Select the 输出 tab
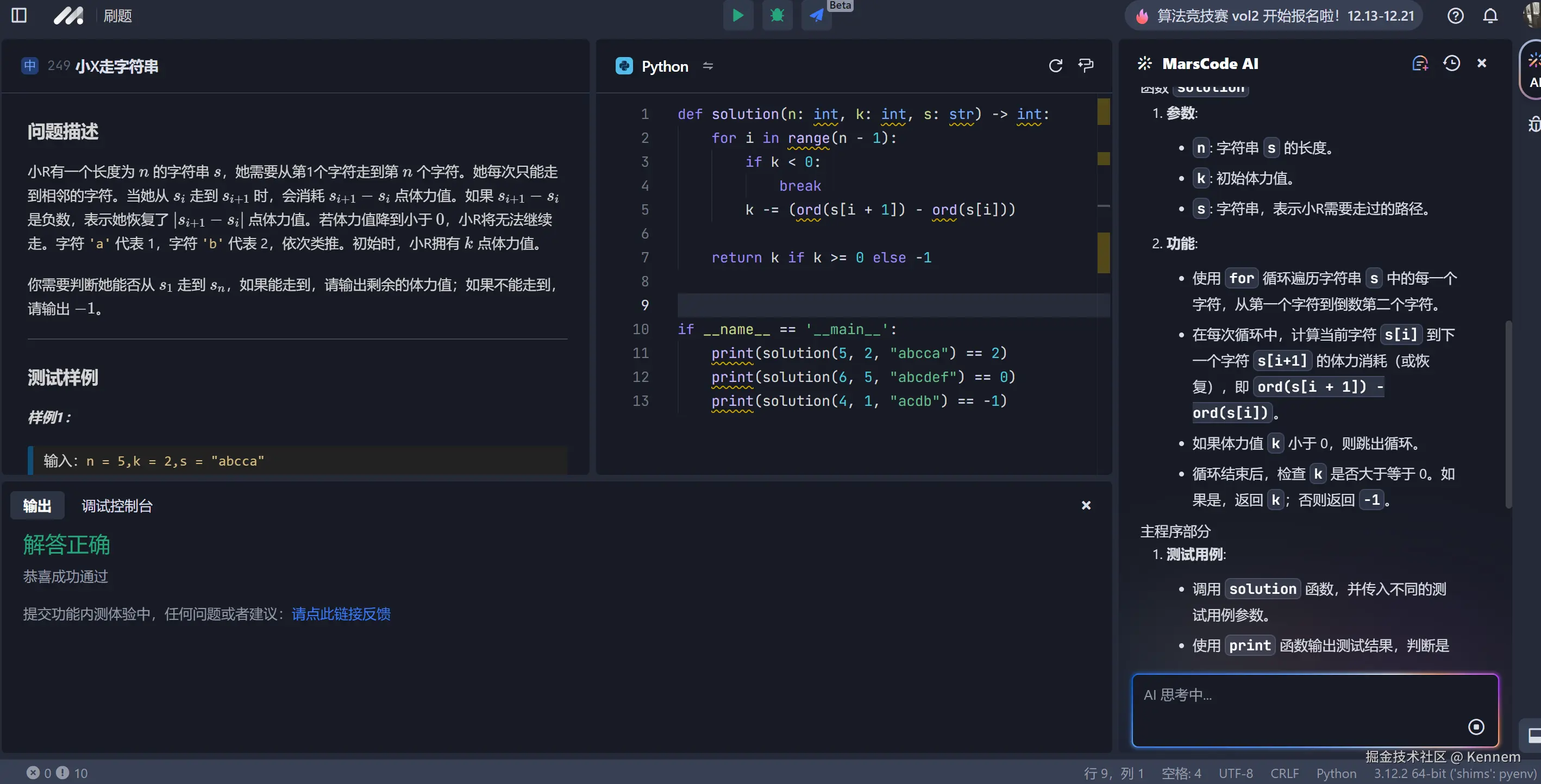 pyautogui.click(x=37, y=506)
